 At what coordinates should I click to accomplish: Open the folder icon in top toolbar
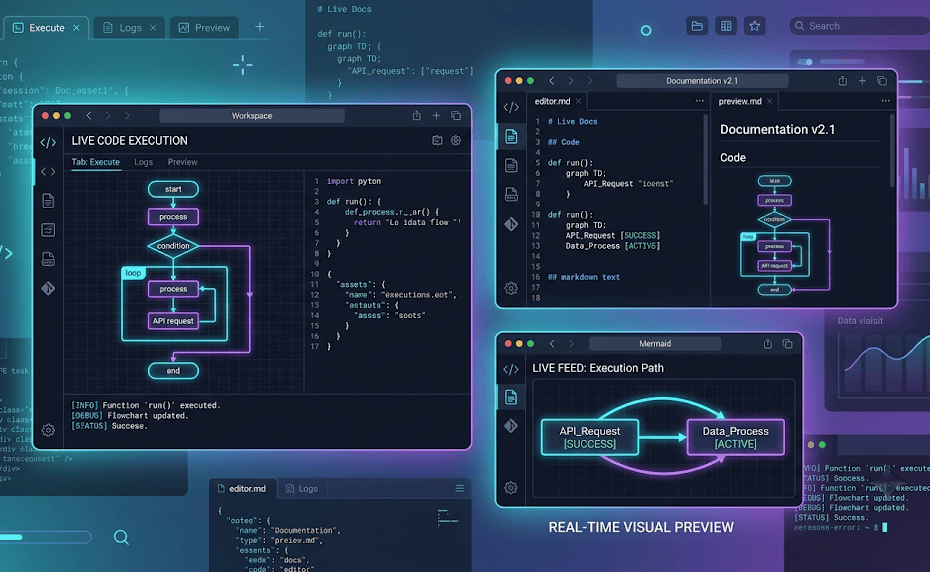(697, 26)
